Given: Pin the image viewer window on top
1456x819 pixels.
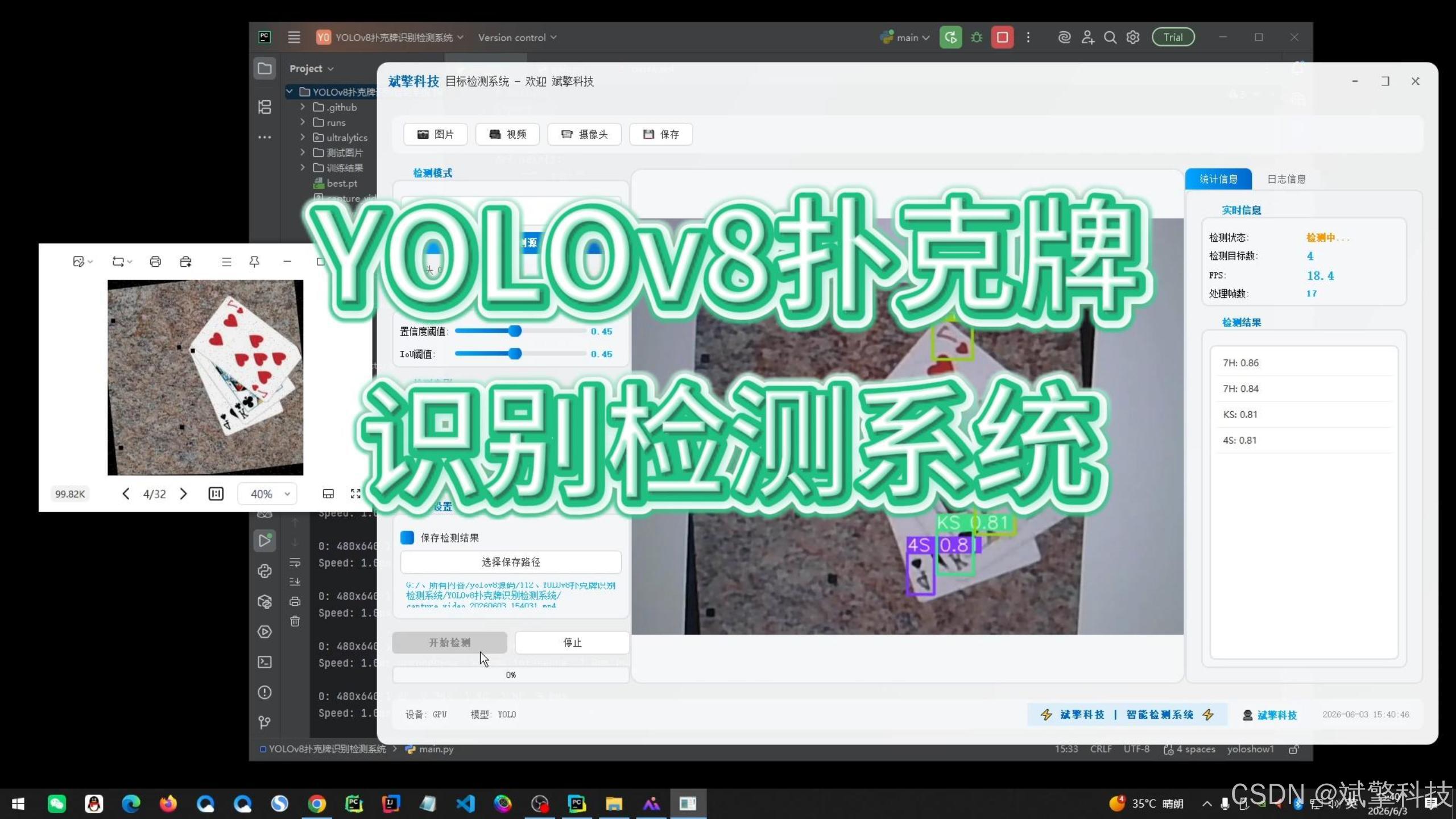Looking at the screenshot, I should tap(254, 262).
